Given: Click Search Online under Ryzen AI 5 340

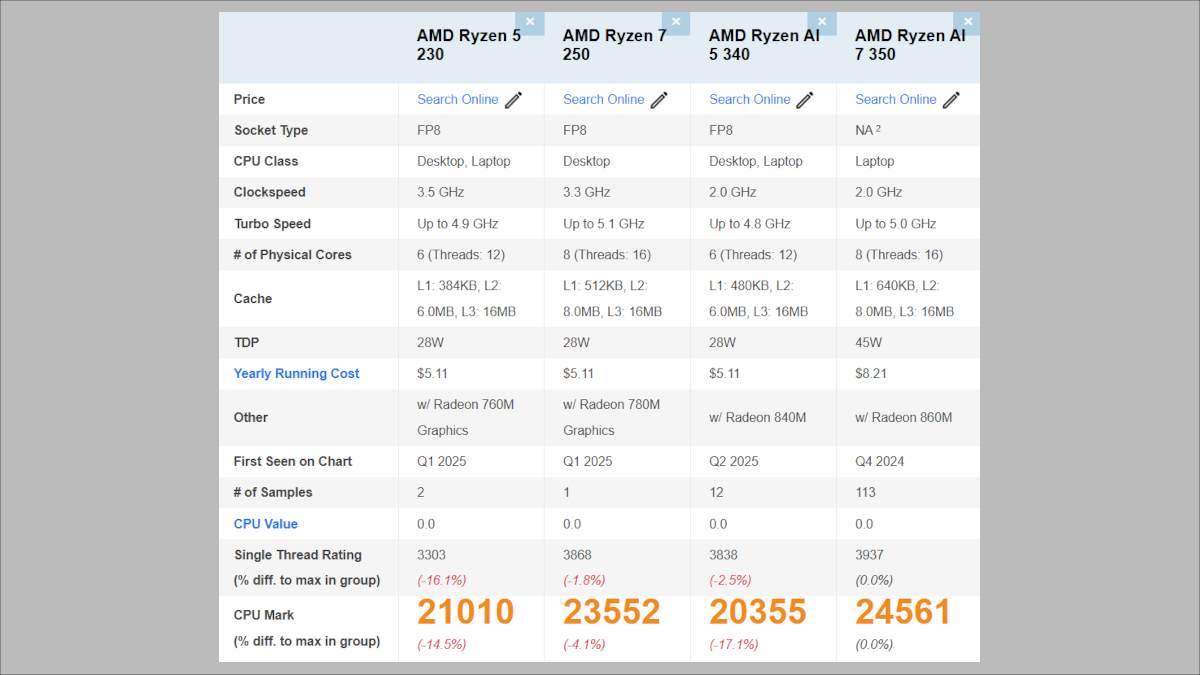Looking at the screenshot, I should [x=750, y=99].
